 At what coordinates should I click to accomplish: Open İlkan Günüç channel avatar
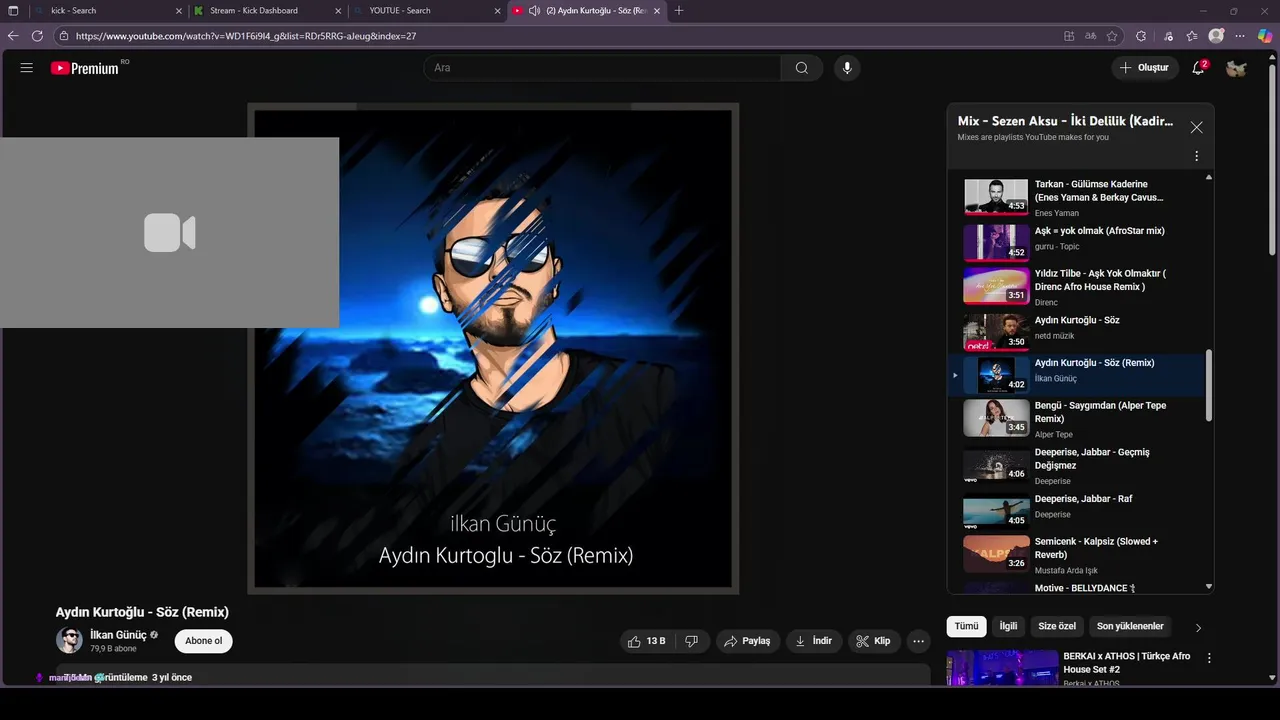click(69, 641)
